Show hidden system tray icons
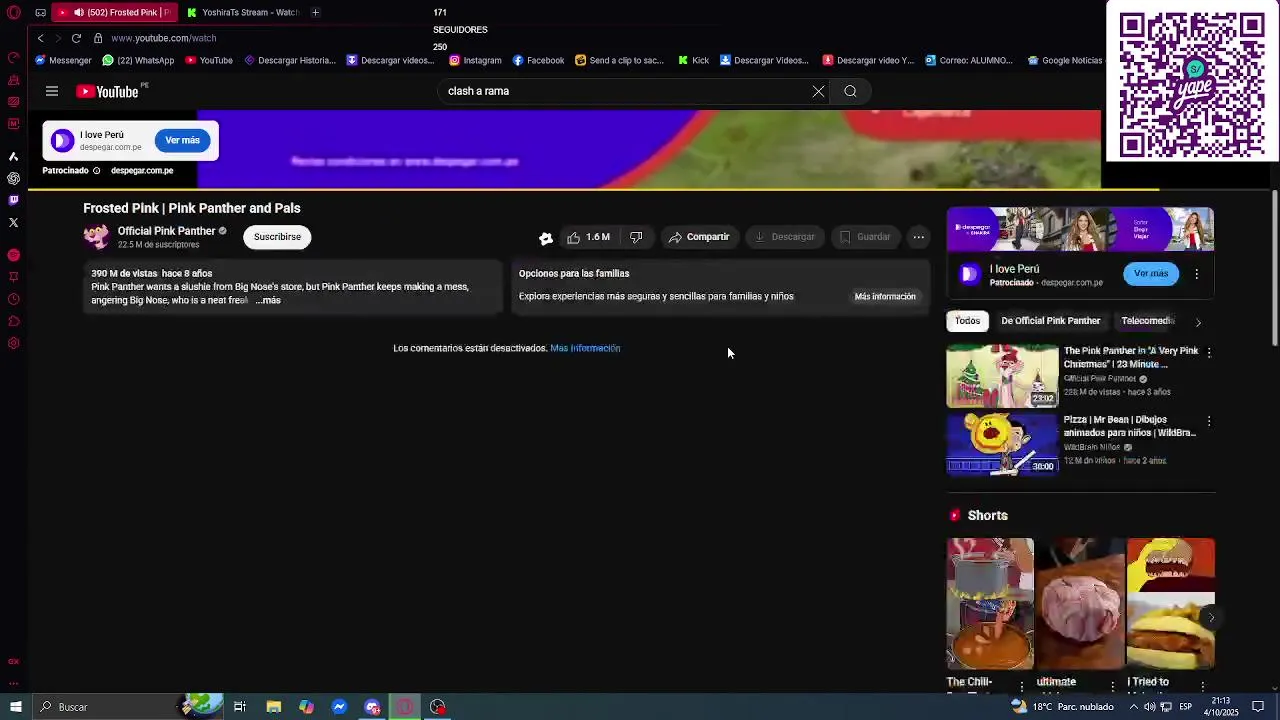Viewport: 1280px width, 720px height. [x=1133, y=707]
